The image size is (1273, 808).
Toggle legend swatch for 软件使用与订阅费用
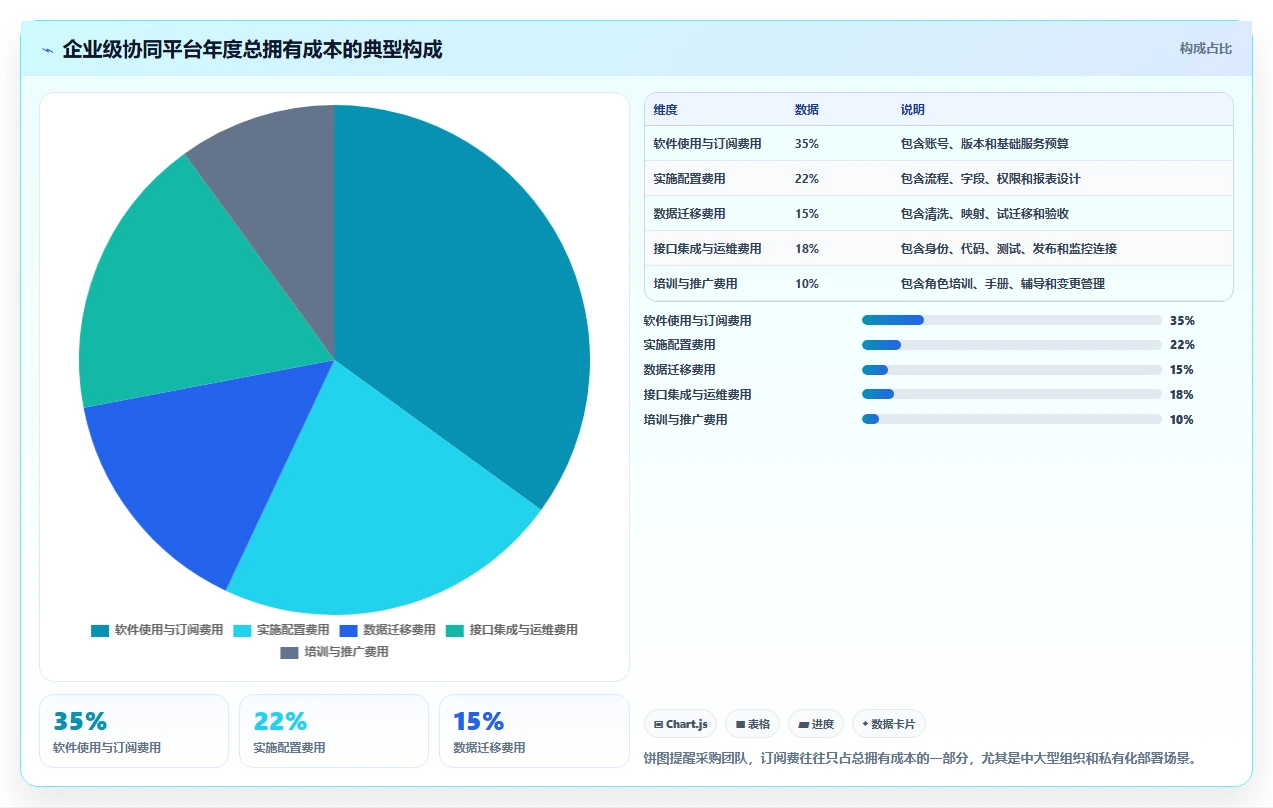pyautogui.click(x=100, y=630)
